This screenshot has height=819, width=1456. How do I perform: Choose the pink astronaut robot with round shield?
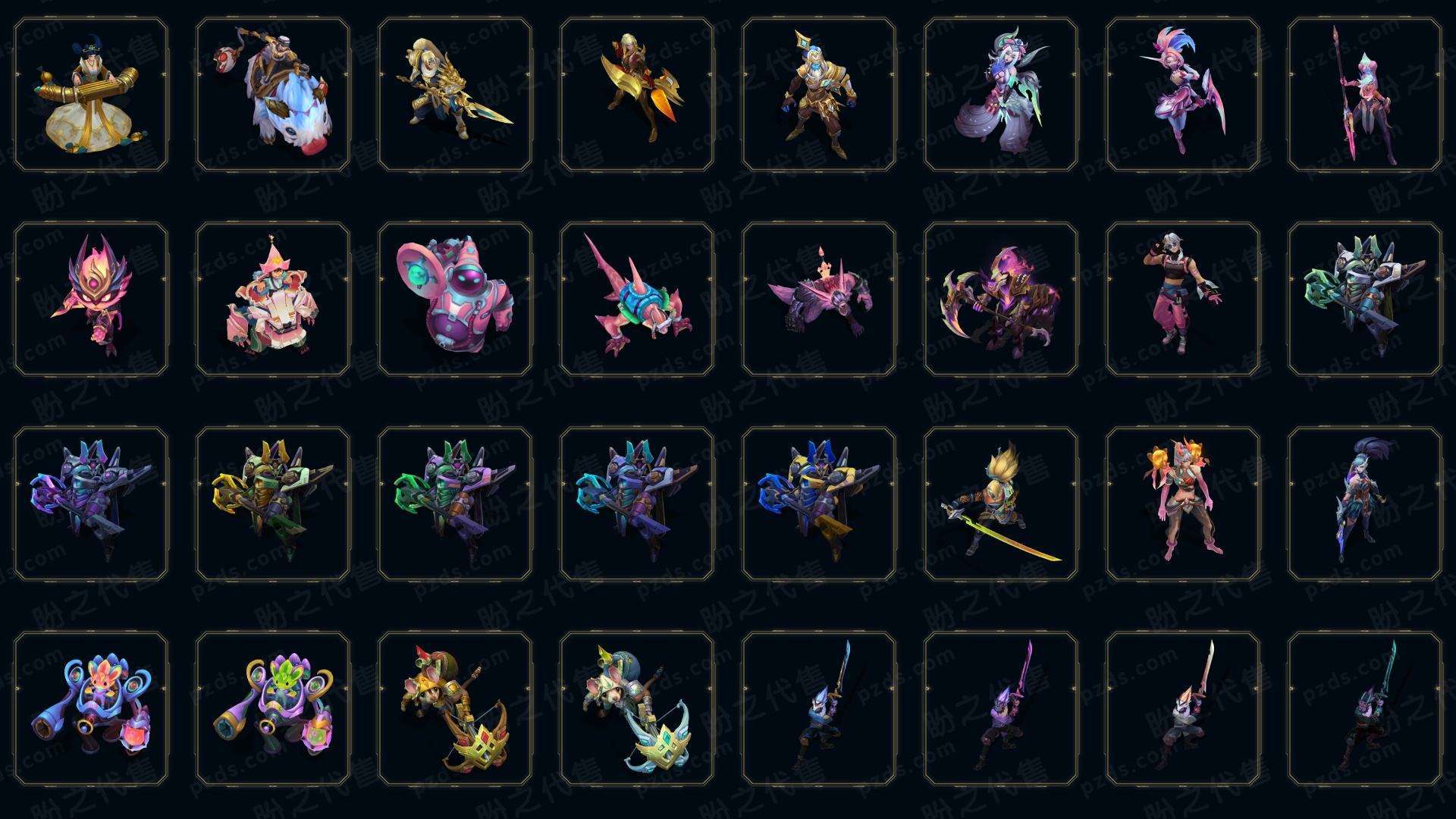[x=455, y=299]
